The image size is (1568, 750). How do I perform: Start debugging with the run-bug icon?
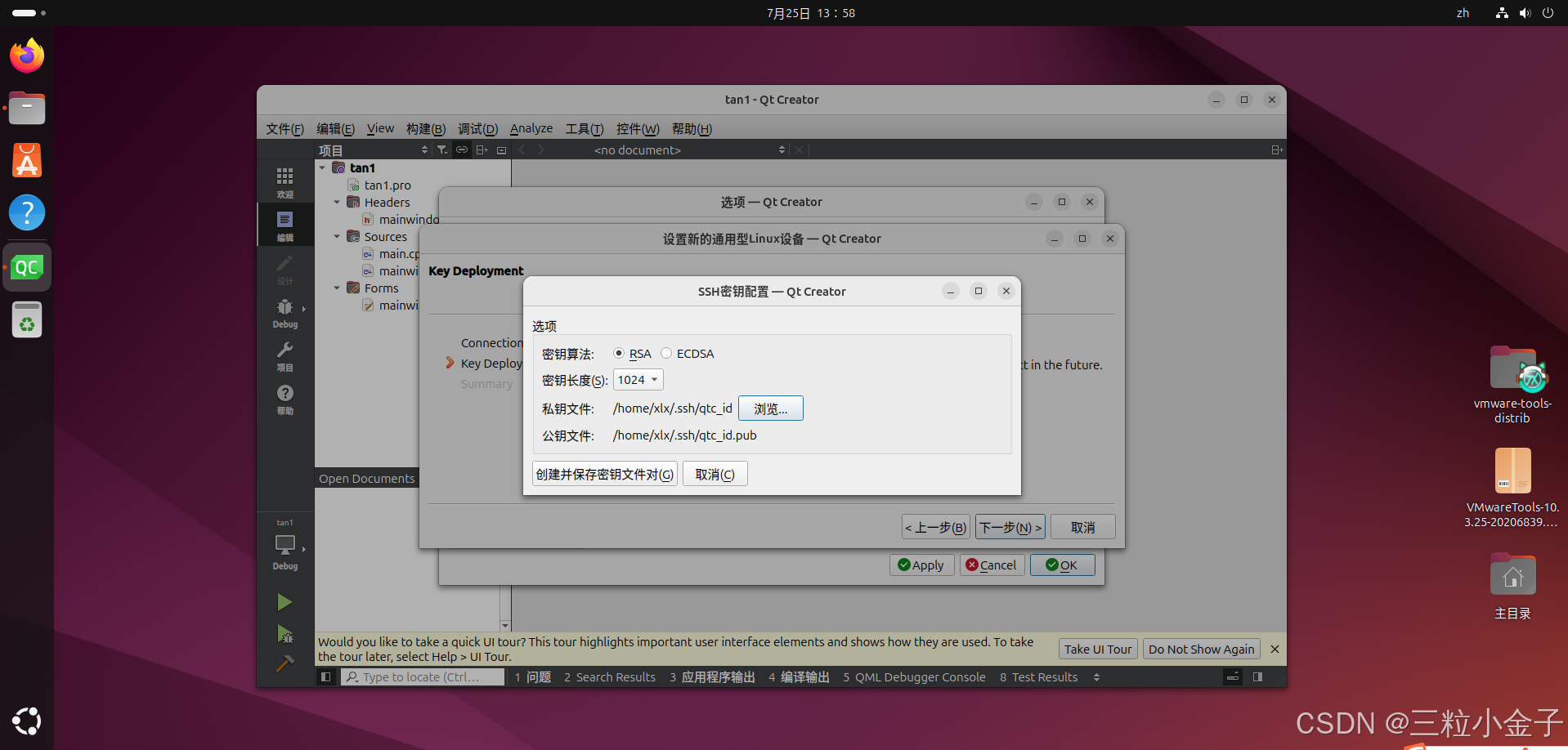[x=284, y=634]
